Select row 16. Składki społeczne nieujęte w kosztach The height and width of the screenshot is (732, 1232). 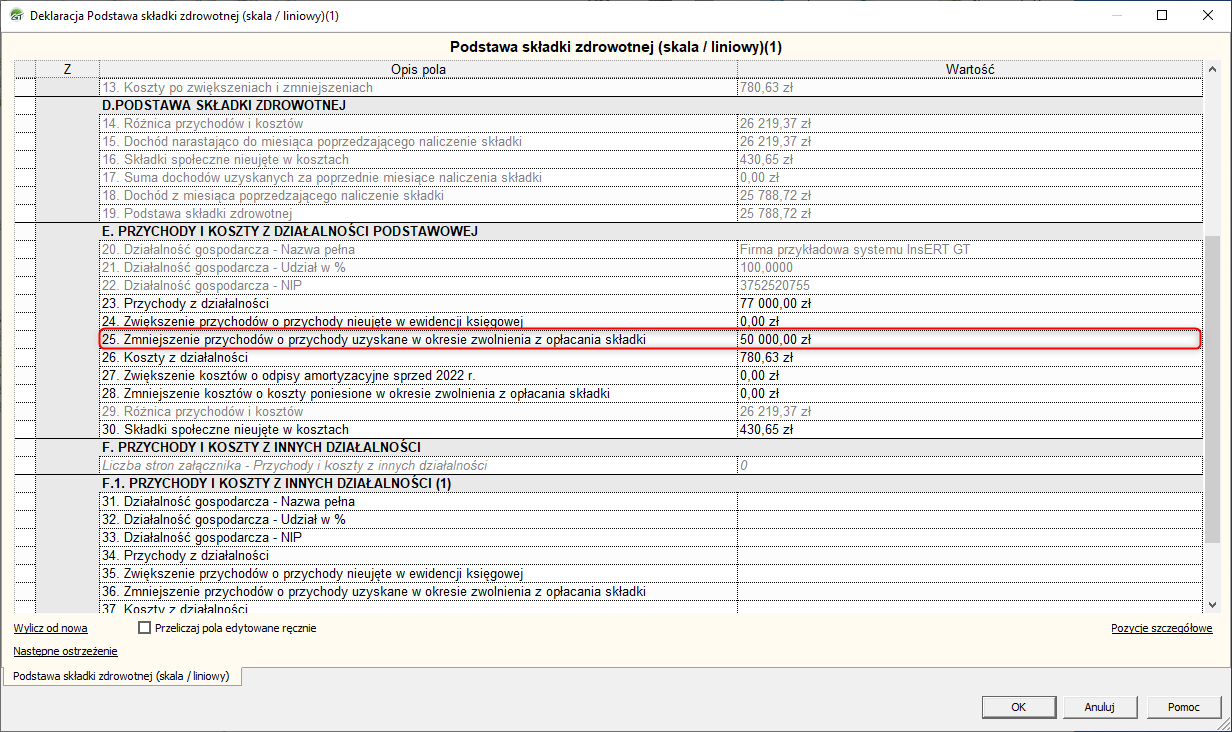click(x=418, y=159)
